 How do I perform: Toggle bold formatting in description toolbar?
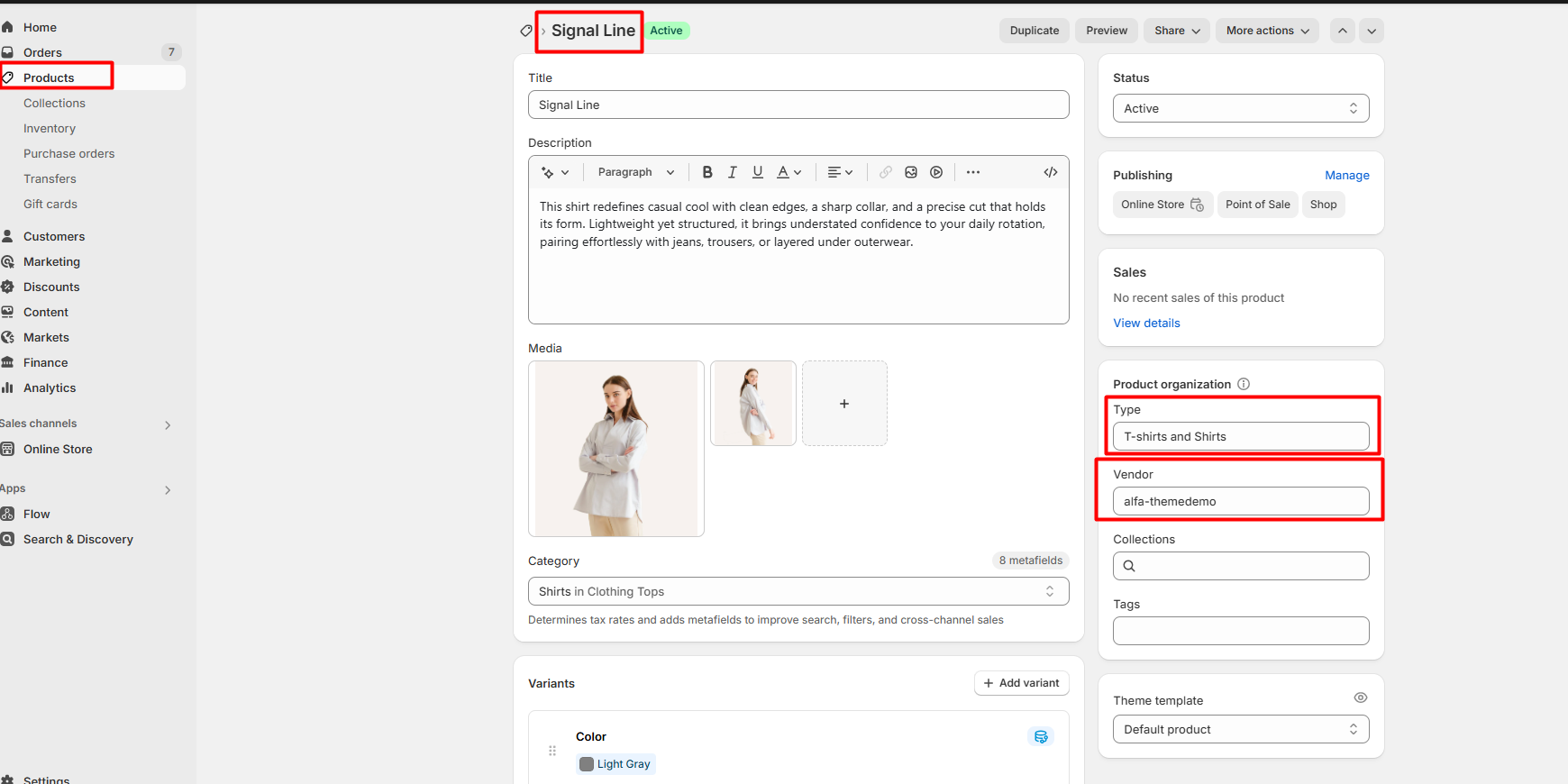(707, 172)
